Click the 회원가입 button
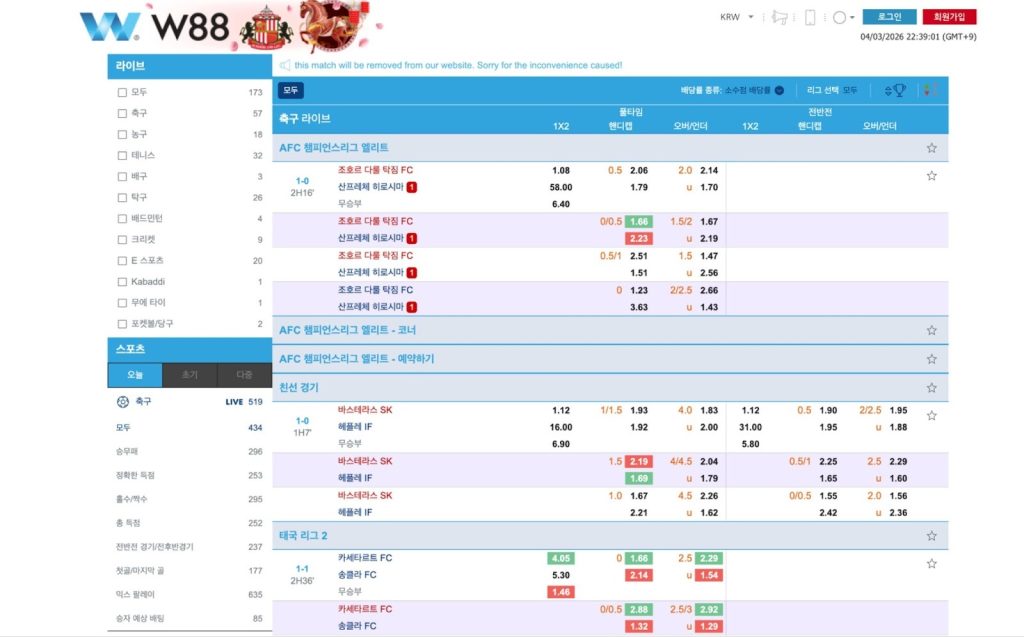Viewport: 1024px width, 637px height. (949, 17)
